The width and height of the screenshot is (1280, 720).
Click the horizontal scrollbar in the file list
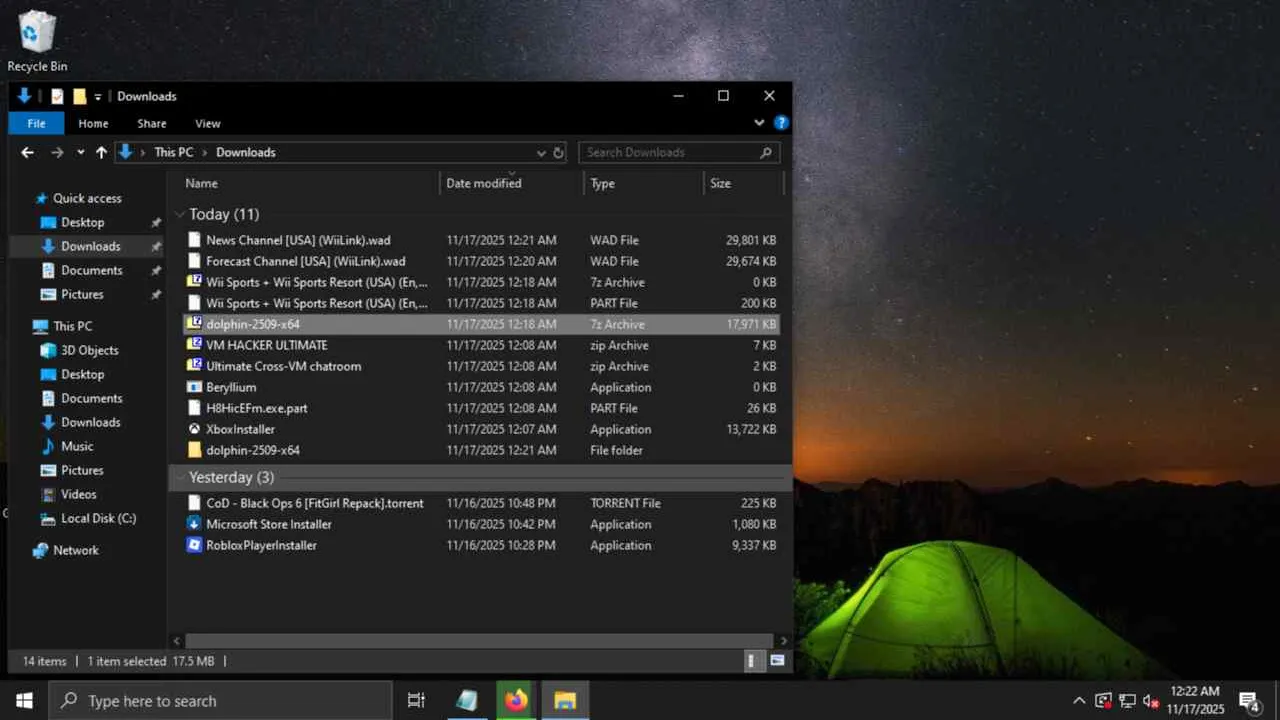[480, 641]
